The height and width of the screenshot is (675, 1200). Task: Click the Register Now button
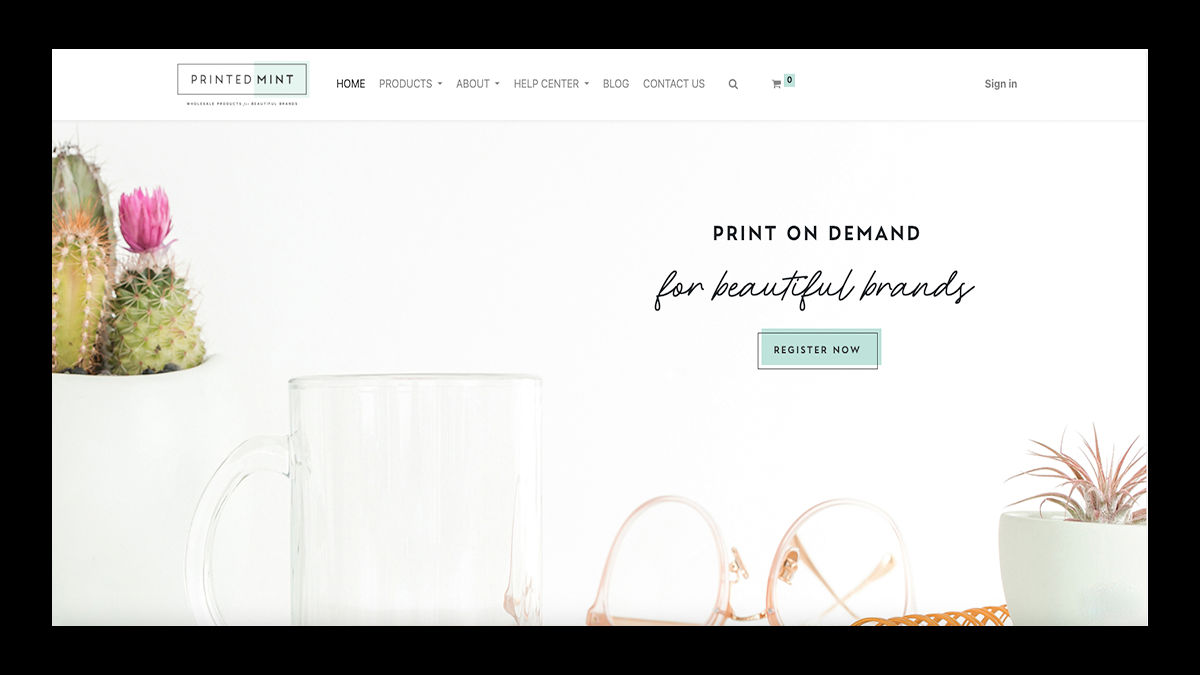(x=818, y=350)
